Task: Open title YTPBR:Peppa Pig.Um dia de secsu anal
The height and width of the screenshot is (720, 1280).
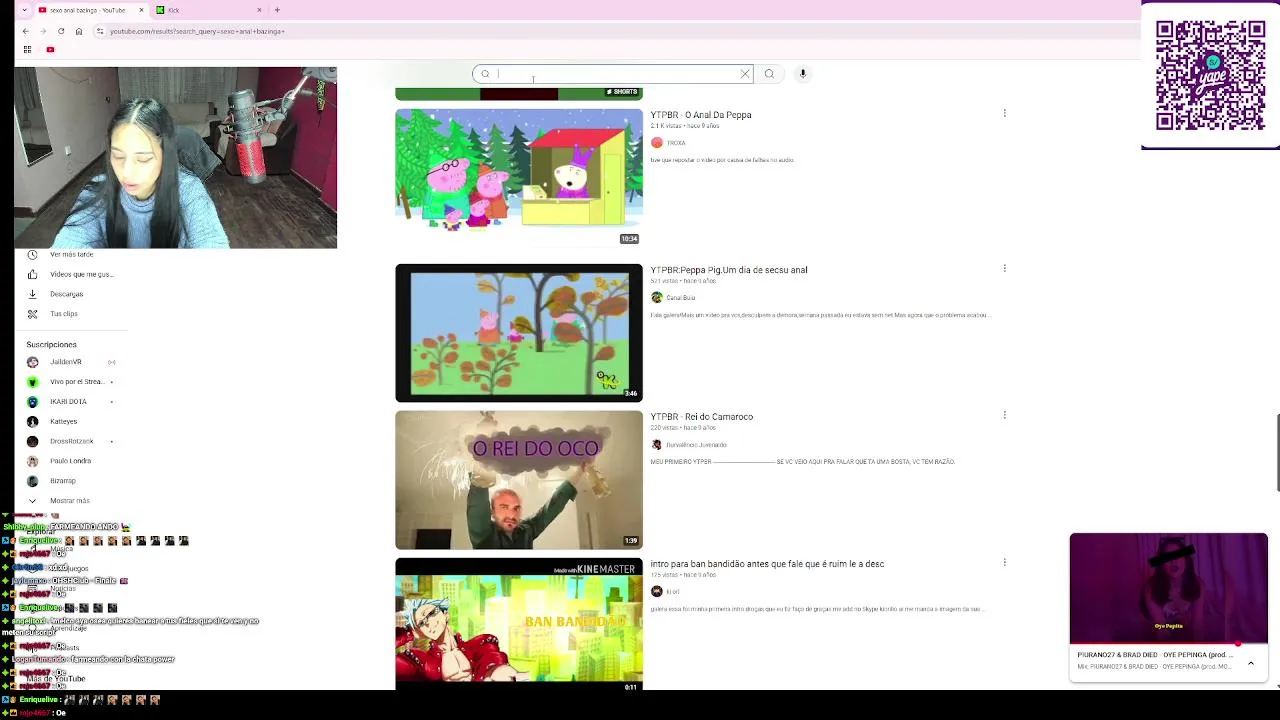Action: click(x=729, y=270)
